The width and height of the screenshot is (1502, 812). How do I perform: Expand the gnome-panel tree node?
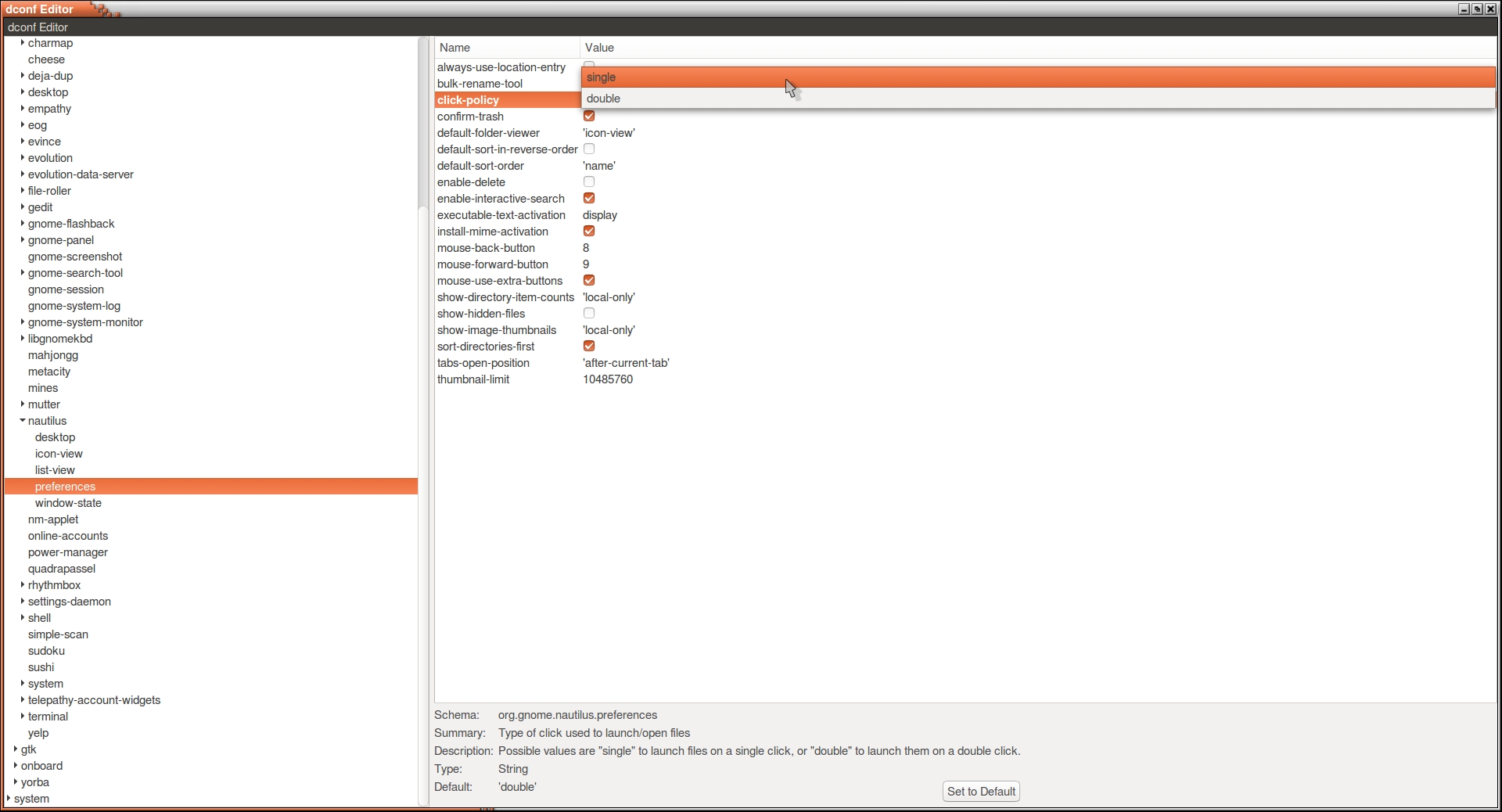coord(23,240)
